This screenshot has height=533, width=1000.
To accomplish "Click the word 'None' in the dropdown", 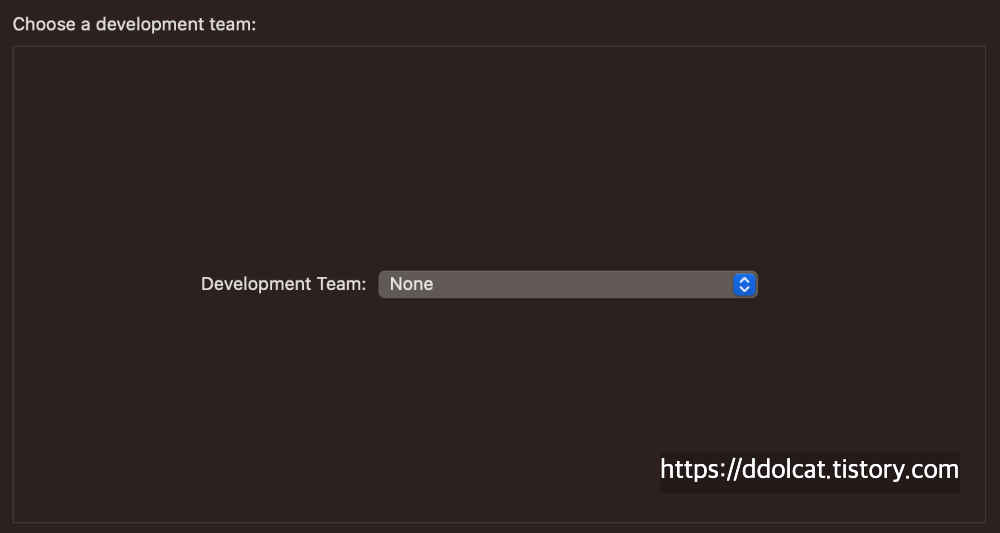I will (411, 284).
